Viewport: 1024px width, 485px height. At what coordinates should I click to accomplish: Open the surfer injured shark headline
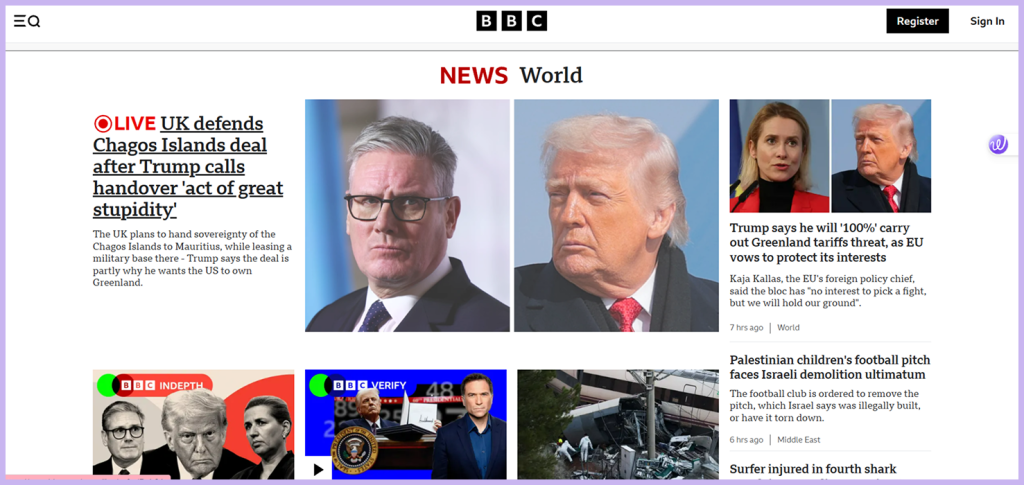click(x=812, y=469)
